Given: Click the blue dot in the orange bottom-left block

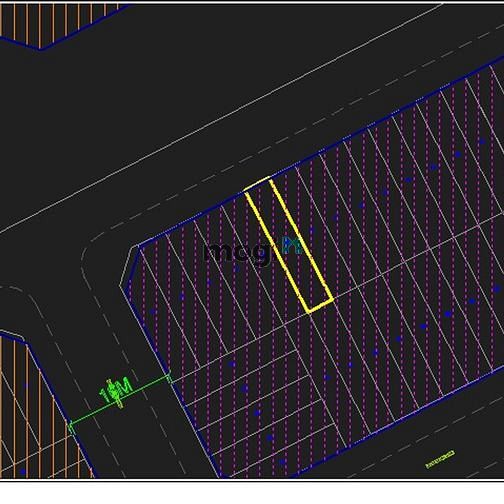Looking at the screenshot, I should [x=23, y=471].
